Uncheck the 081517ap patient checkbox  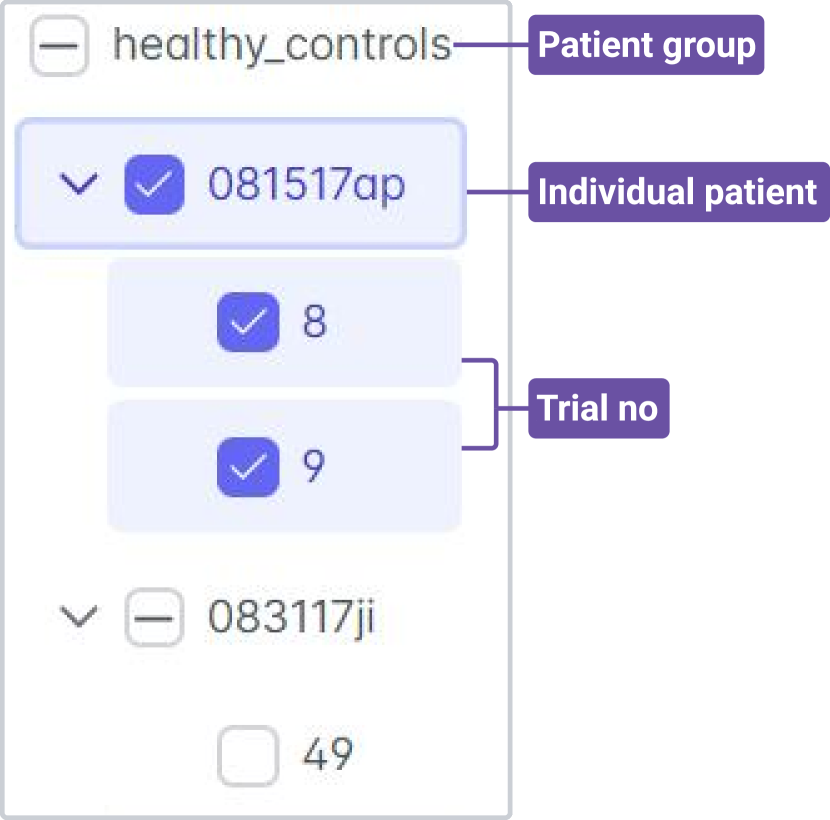153,185
